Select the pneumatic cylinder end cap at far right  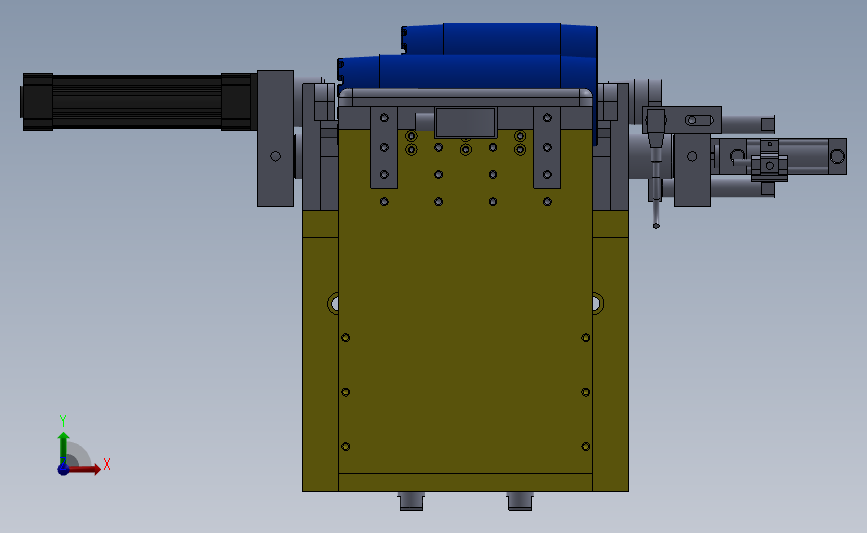[837, 156]
